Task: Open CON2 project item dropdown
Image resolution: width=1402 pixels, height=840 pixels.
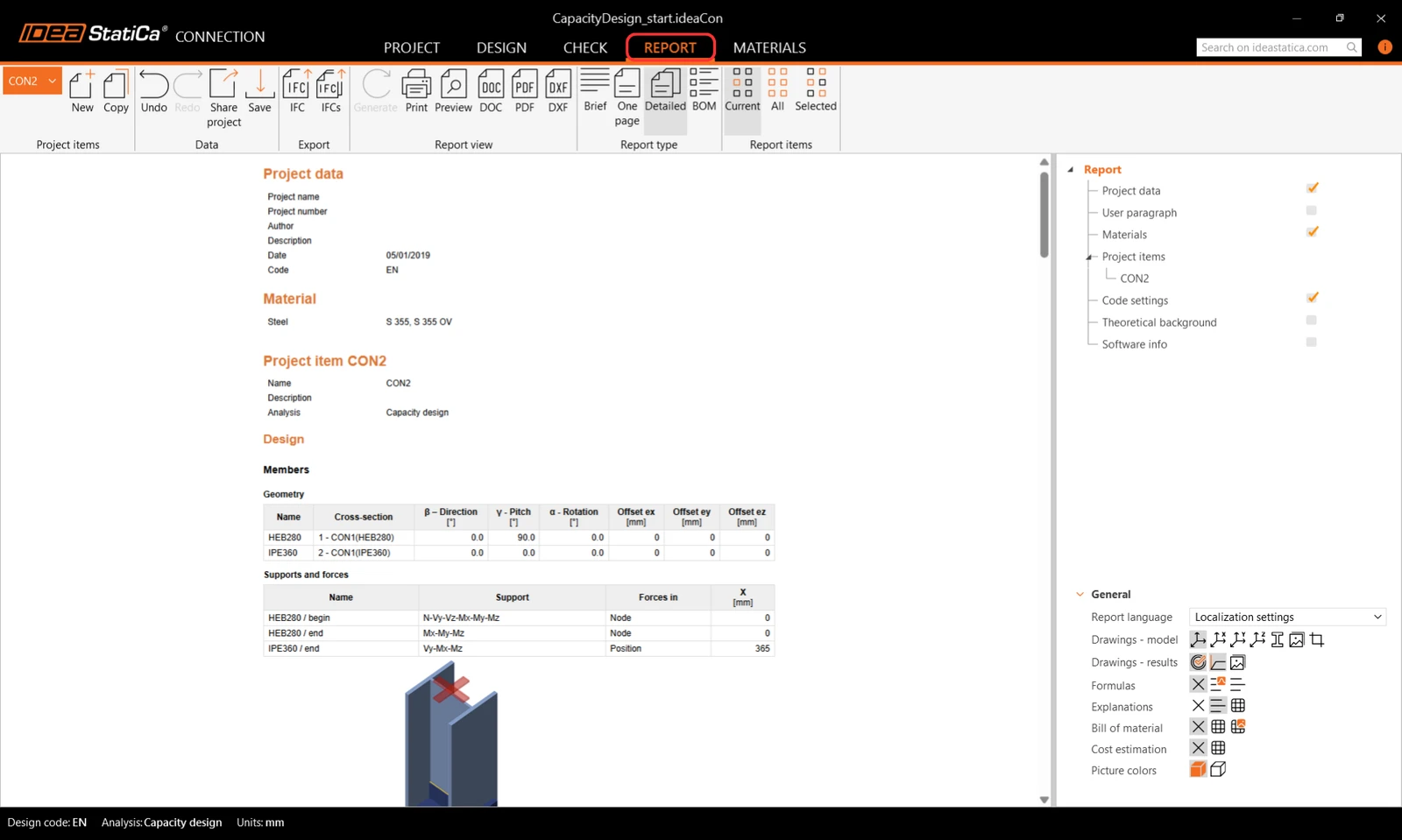Action: click(x=32, y=81)
